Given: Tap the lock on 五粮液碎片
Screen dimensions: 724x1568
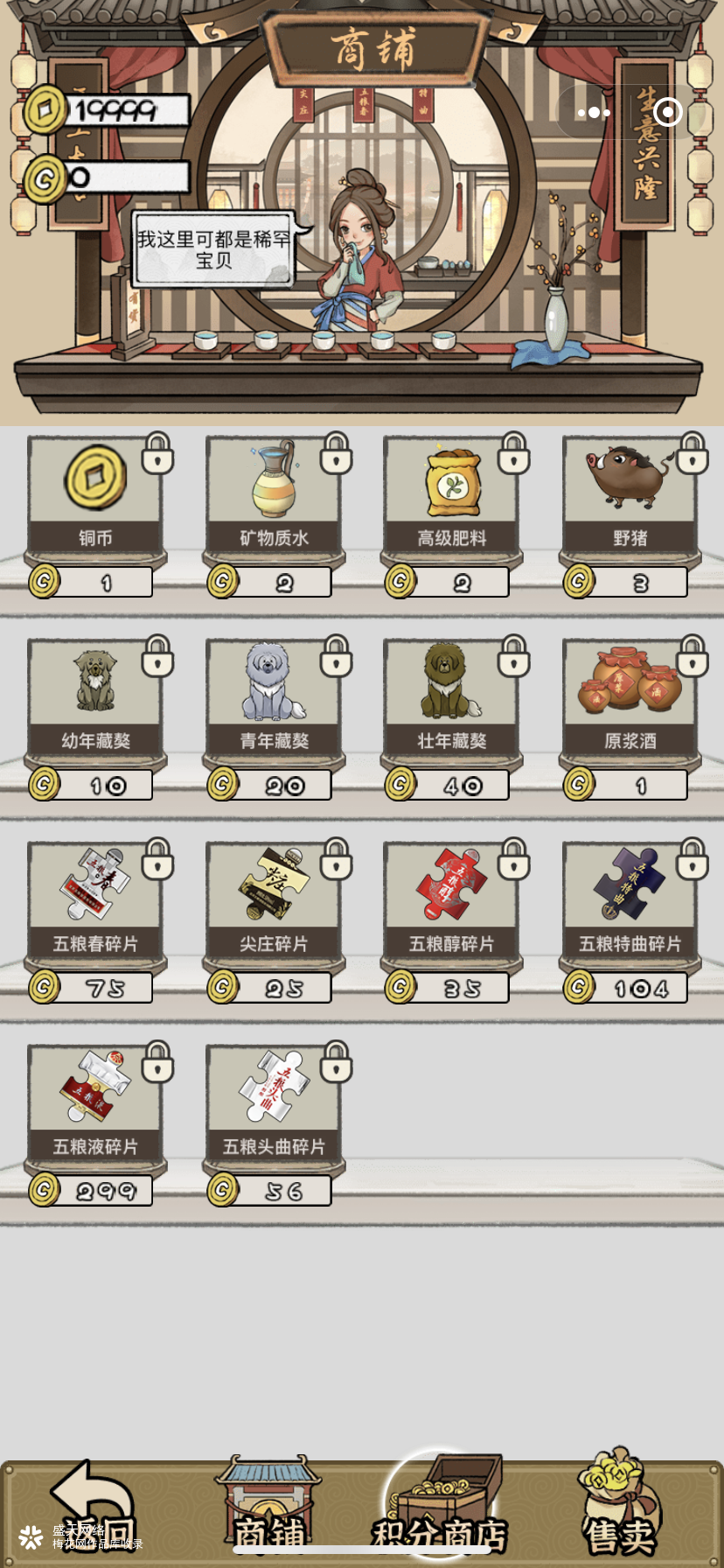Looking at the screenshot, I should point(157,1062).
